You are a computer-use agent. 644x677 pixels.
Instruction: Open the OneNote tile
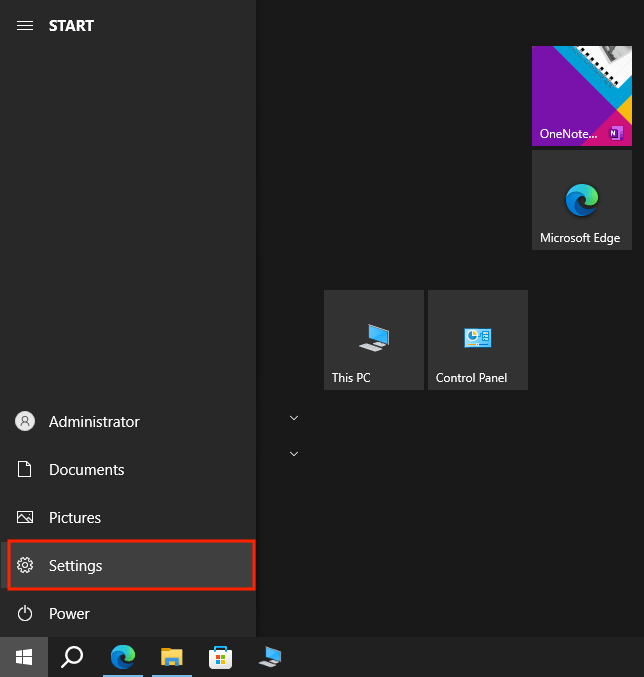[x=581, y=96]
